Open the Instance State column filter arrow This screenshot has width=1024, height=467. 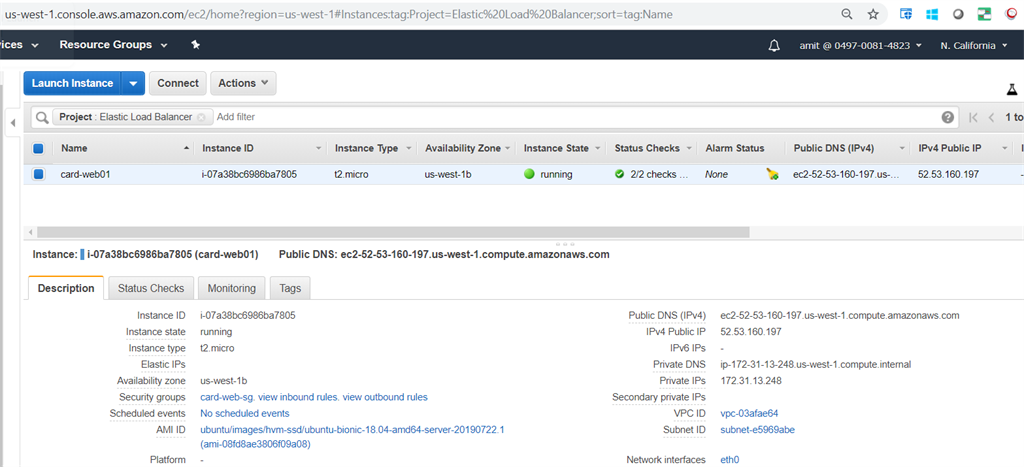598,149
